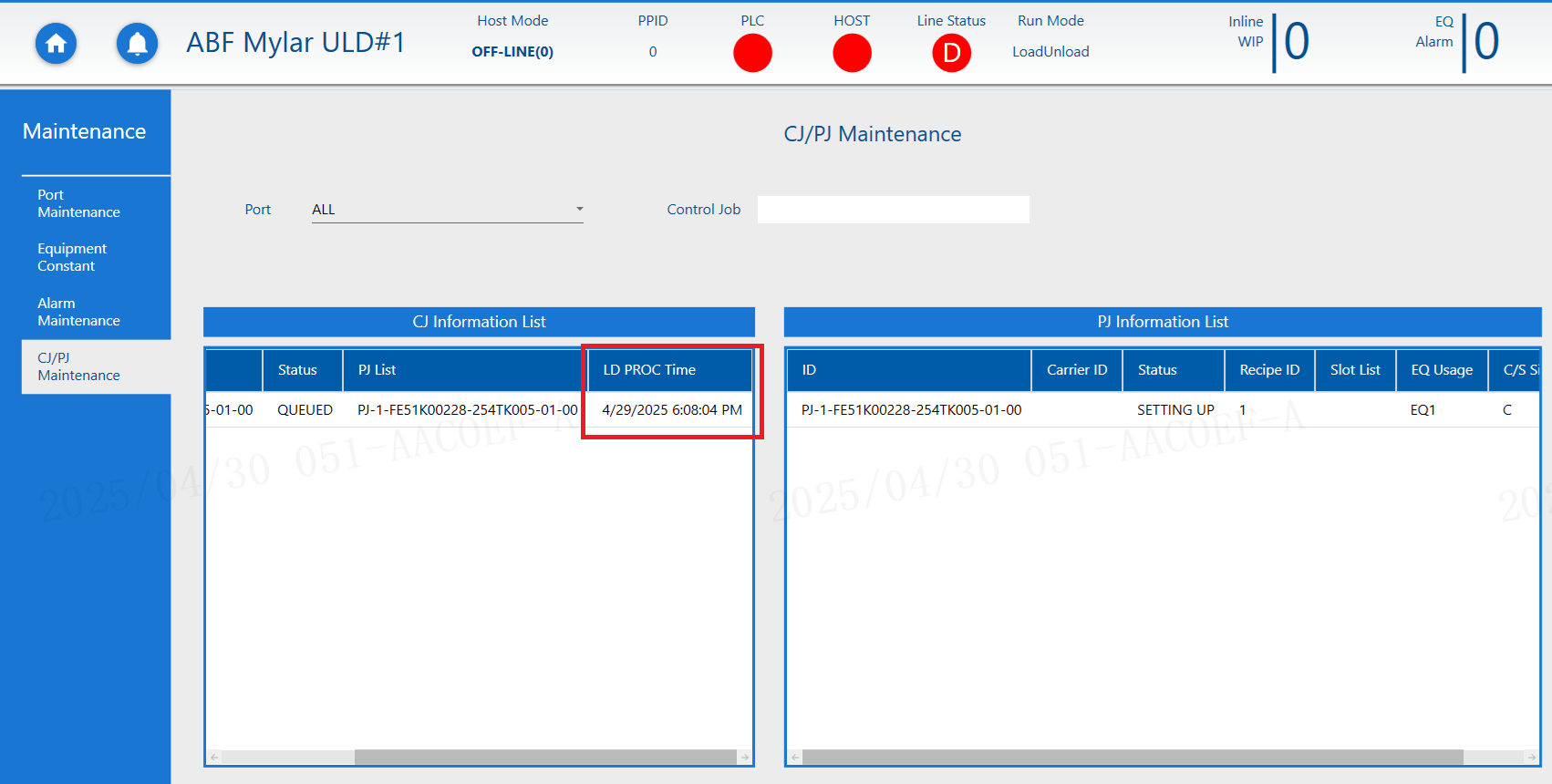Select CJ/PJ Maintenance sidebar item
The height and width of the screenshot is (784, 1552).
coord(78,366)
